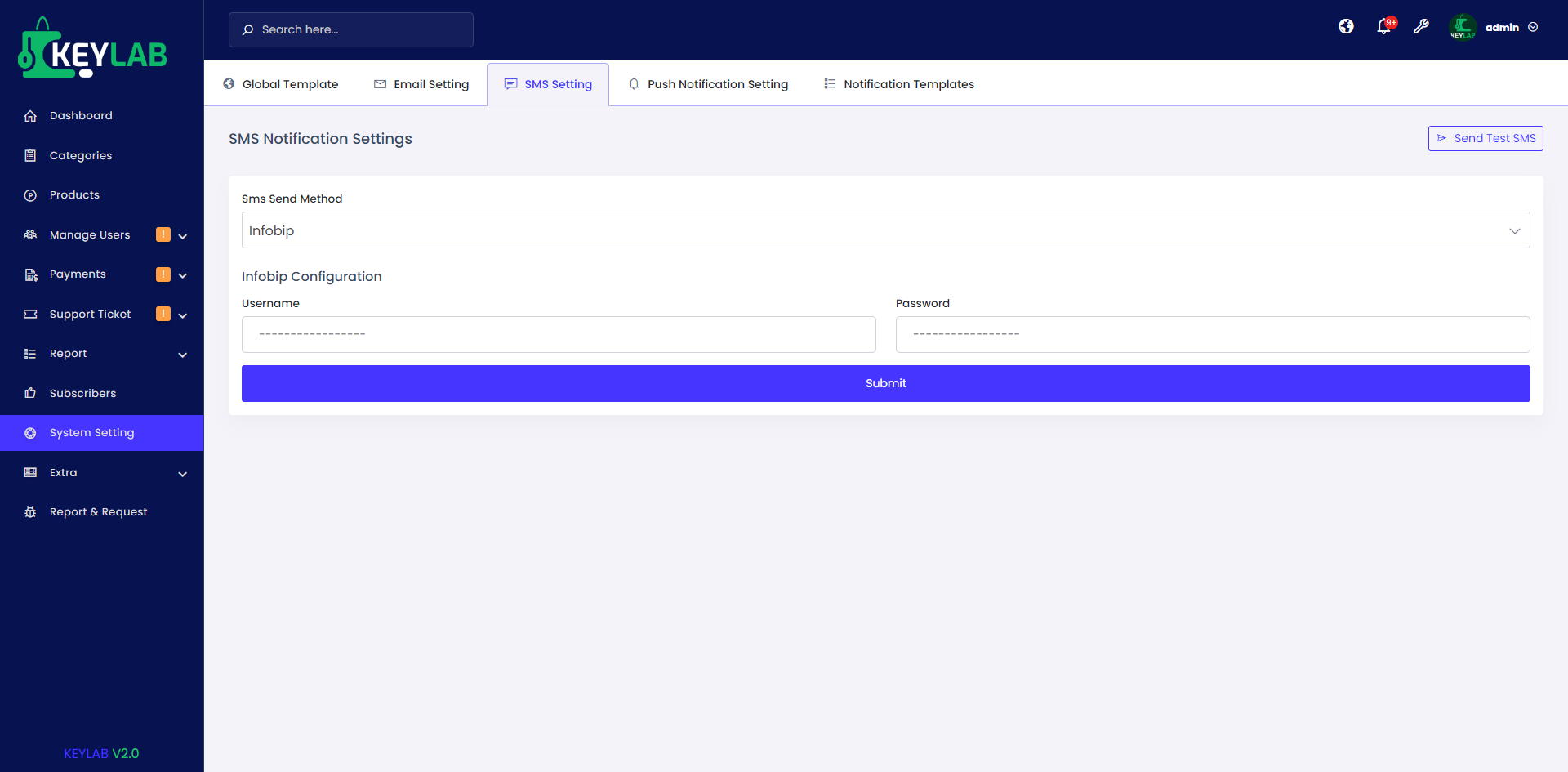
Task: Open Report & Request via its sidebar icon
Action: (30, 511)
